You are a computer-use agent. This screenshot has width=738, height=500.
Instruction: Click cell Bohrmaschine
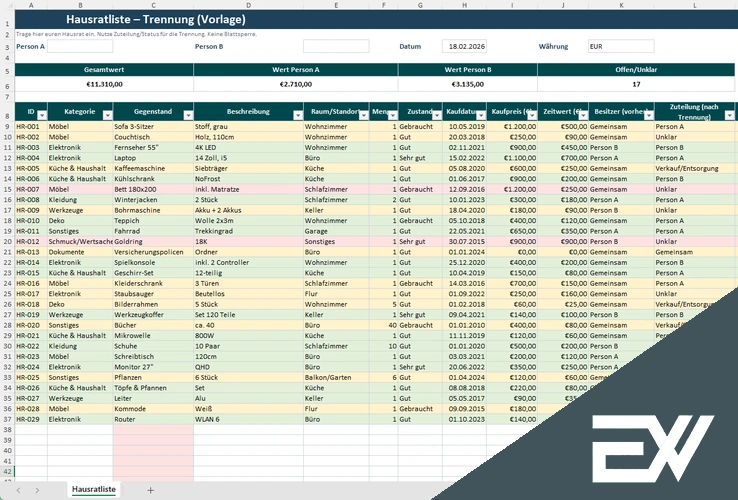pyautogui.click(x=153, y=210)
